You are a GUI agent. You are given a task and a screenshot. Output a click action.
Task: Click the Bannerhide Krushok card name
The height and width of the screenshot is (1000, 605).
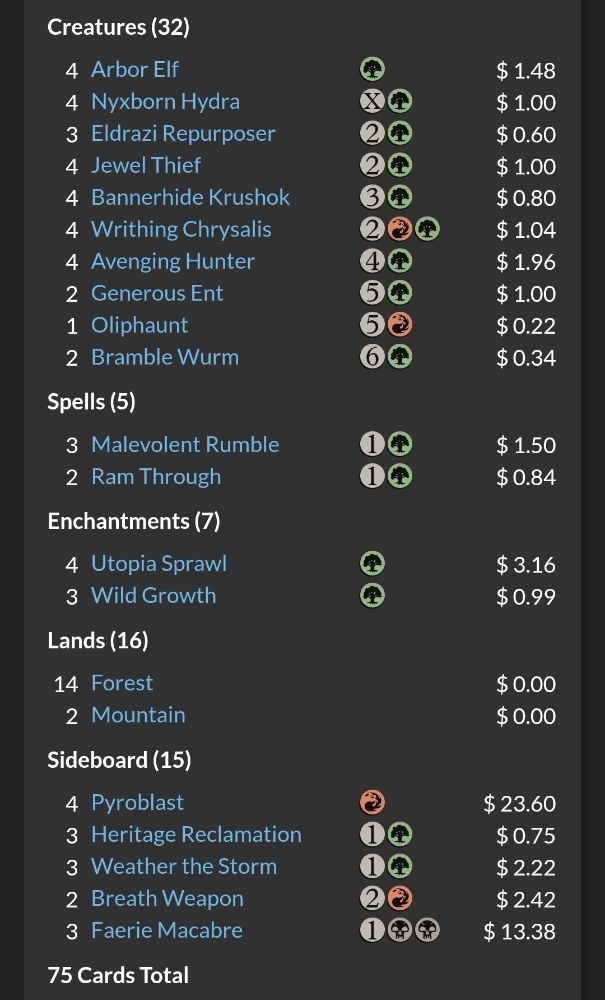click(190, 198)
